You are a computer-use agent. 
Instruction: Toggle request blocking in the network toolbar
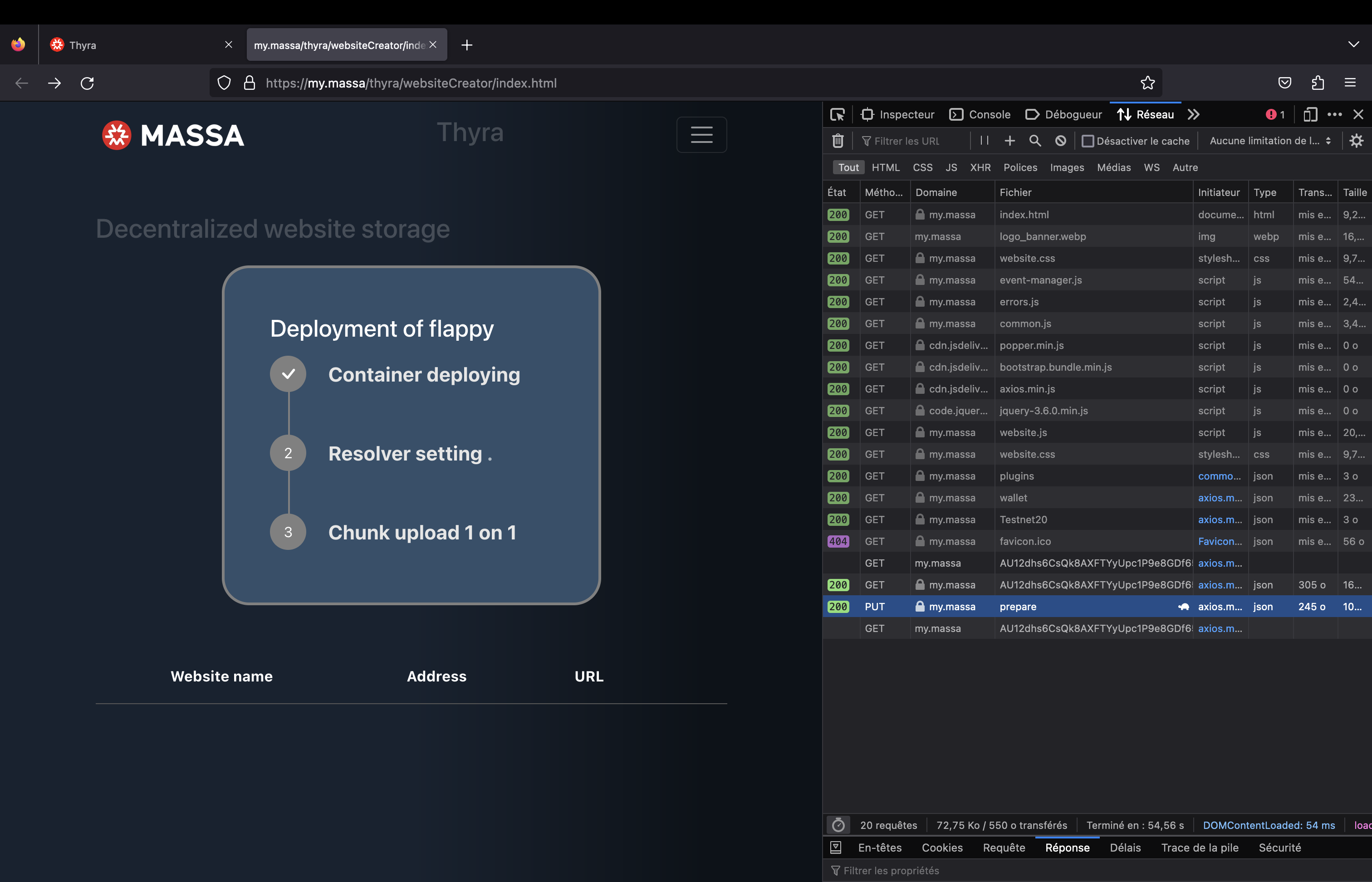[x=1060, y=140]
